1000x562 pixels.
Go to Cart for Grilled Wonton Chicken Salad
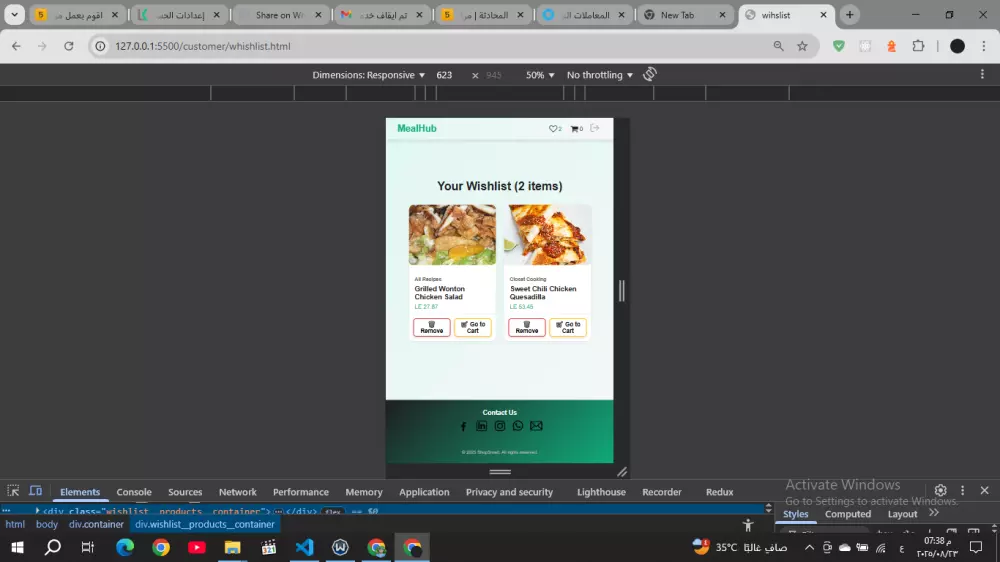473,327
